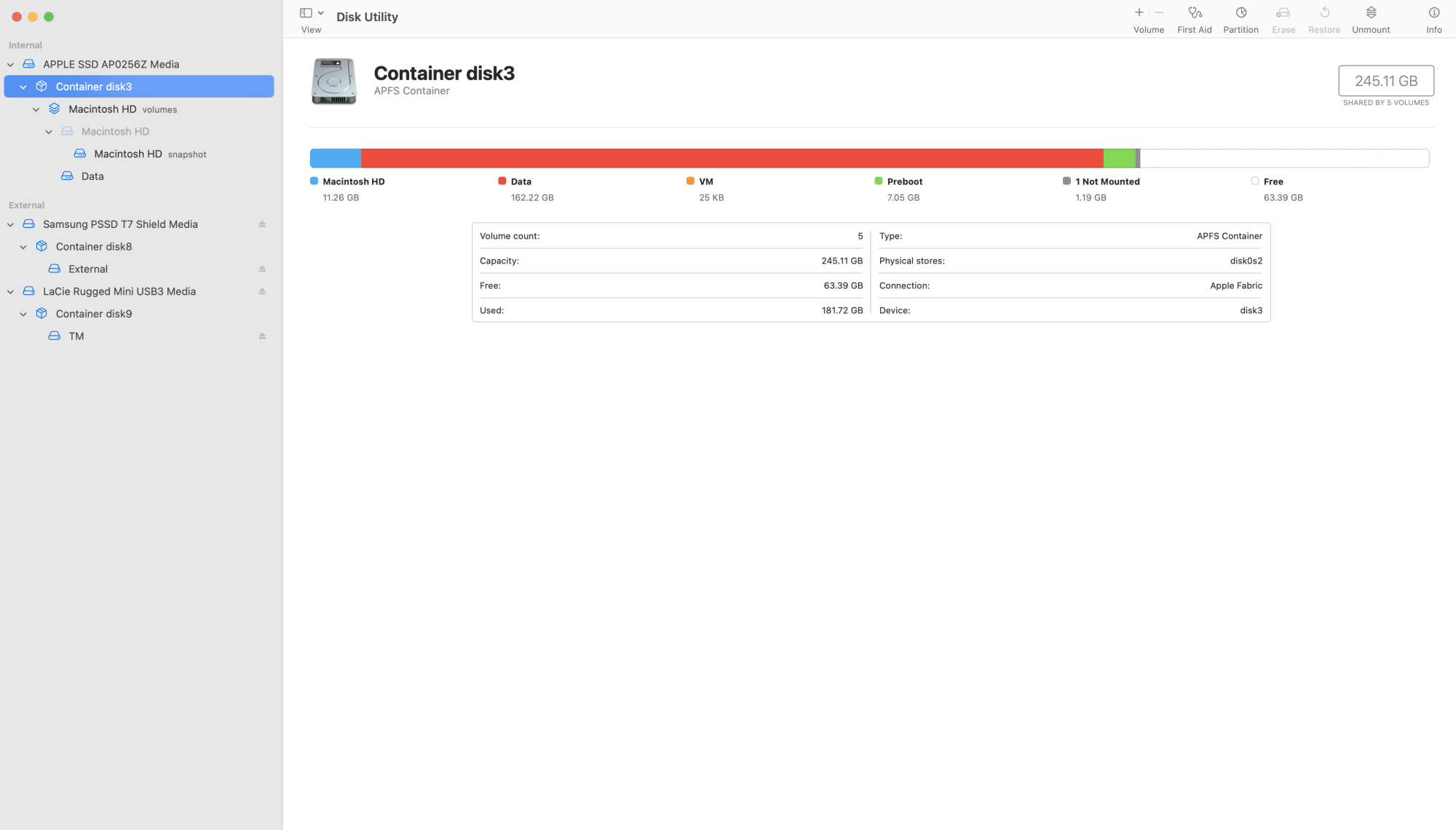Collapse the APPLE SSD AP0256Z Media tree

pyautogui.click(x=10, y=65)
